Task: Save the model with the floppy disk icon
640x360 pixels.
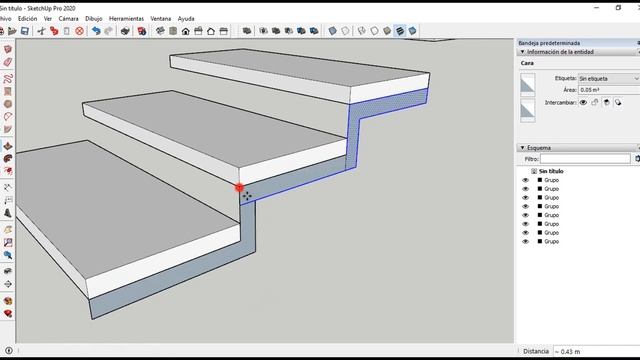Action: (25, 31)
